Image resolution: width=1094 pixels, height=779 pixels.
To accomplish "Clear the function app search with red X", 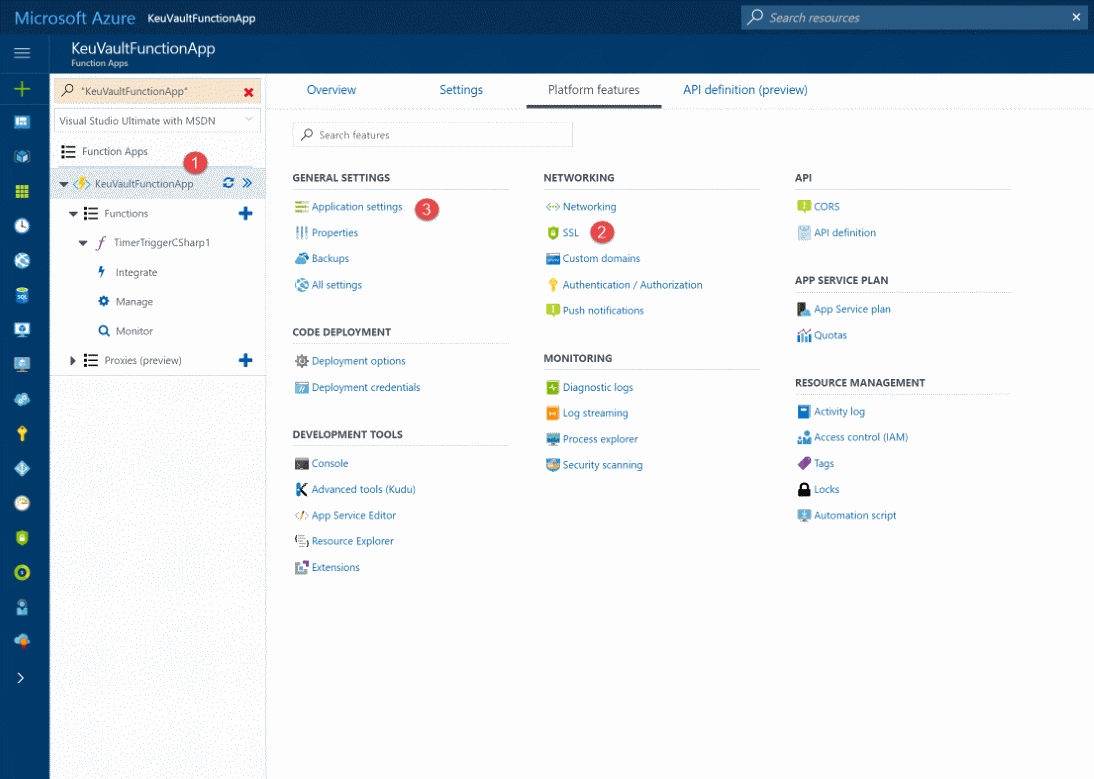I will click(x=248, y=92).
